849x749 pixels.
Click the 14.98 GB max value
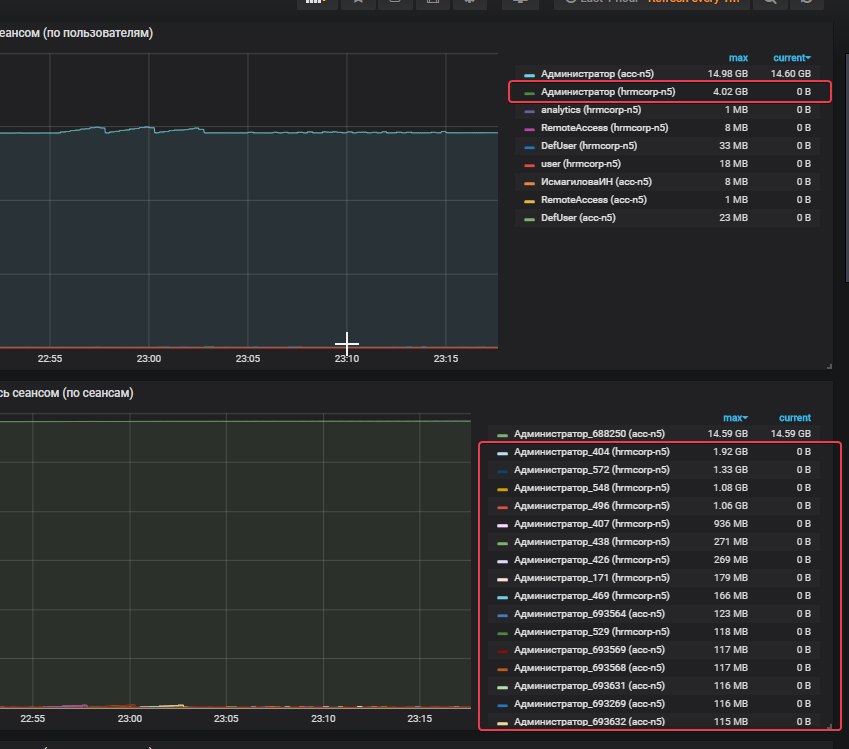[x=727, y=74]
